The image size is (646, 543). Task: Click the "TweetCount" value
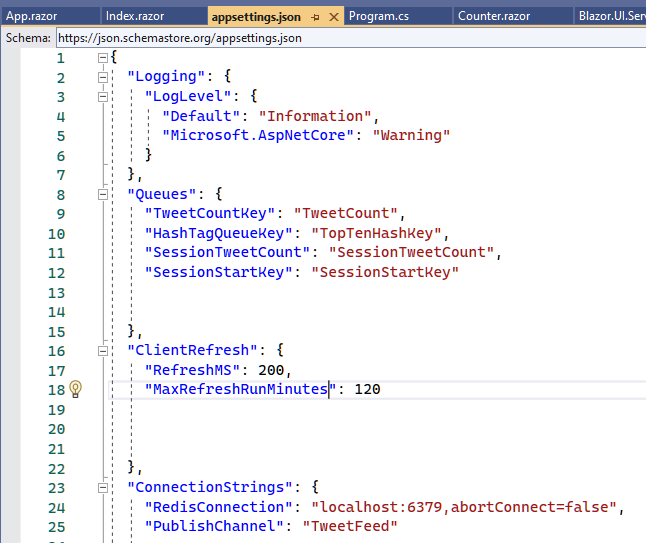coord(346,213)
